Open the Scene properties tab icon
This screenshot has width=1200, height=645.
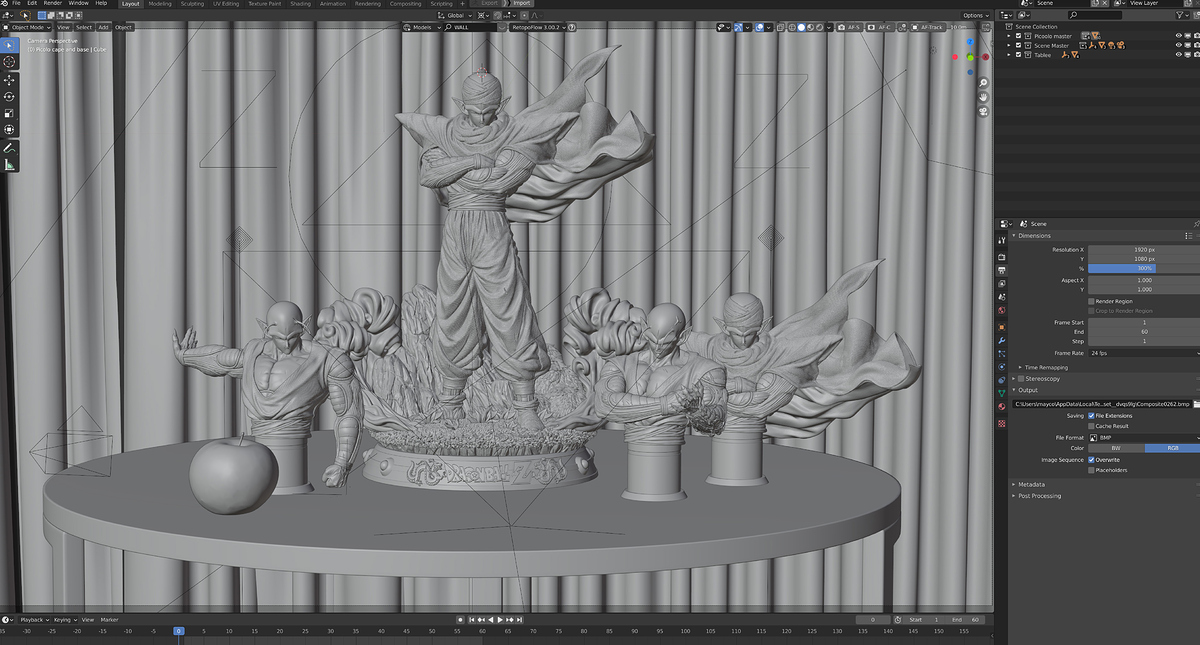[1002, 298]
